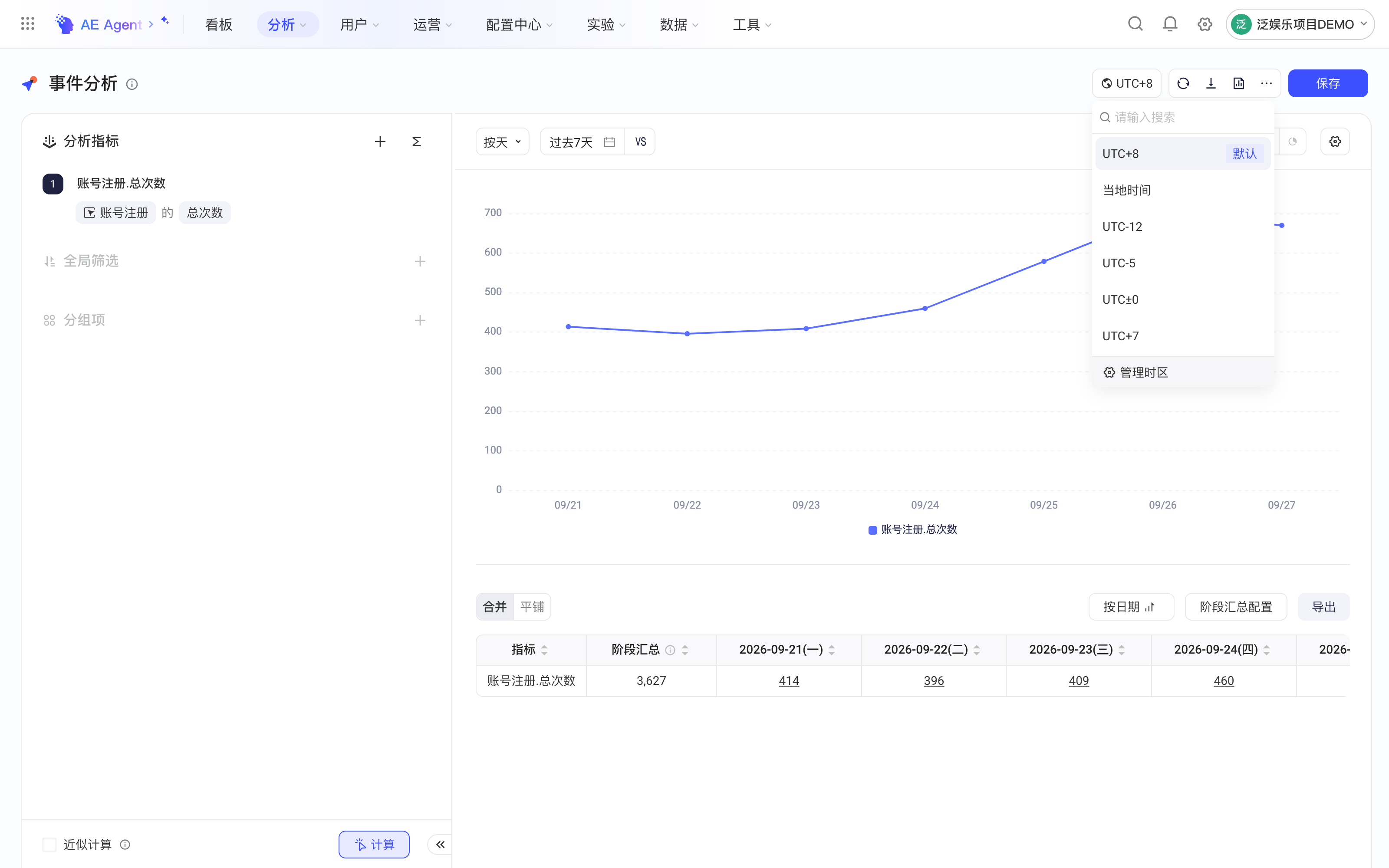Open top-bar settings gear icon
The width and height of the screenshot is (1389, 868).
1205,24
